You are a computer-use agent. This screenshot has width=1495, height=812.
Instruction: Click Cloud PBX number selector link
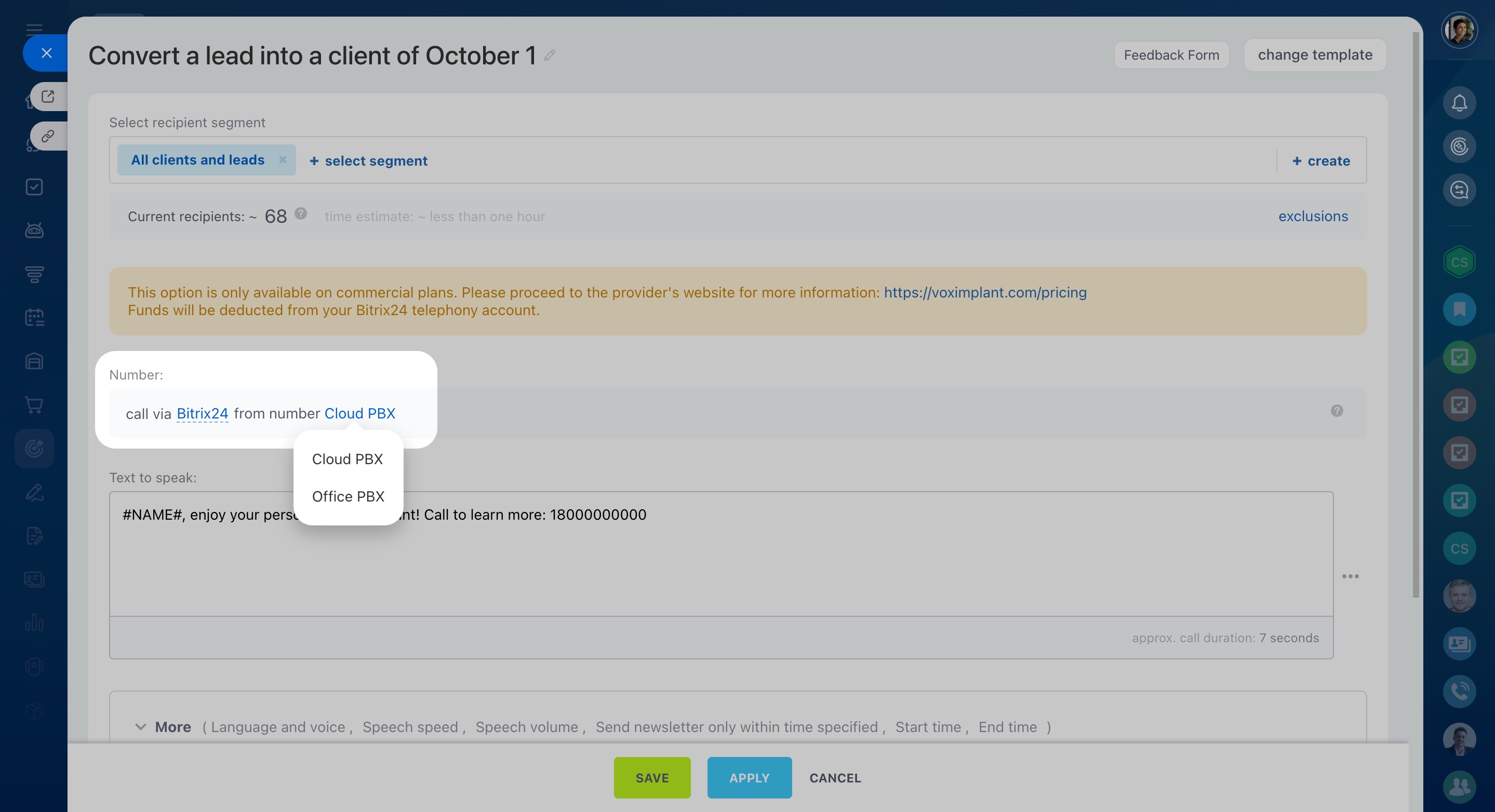(359, 414)
